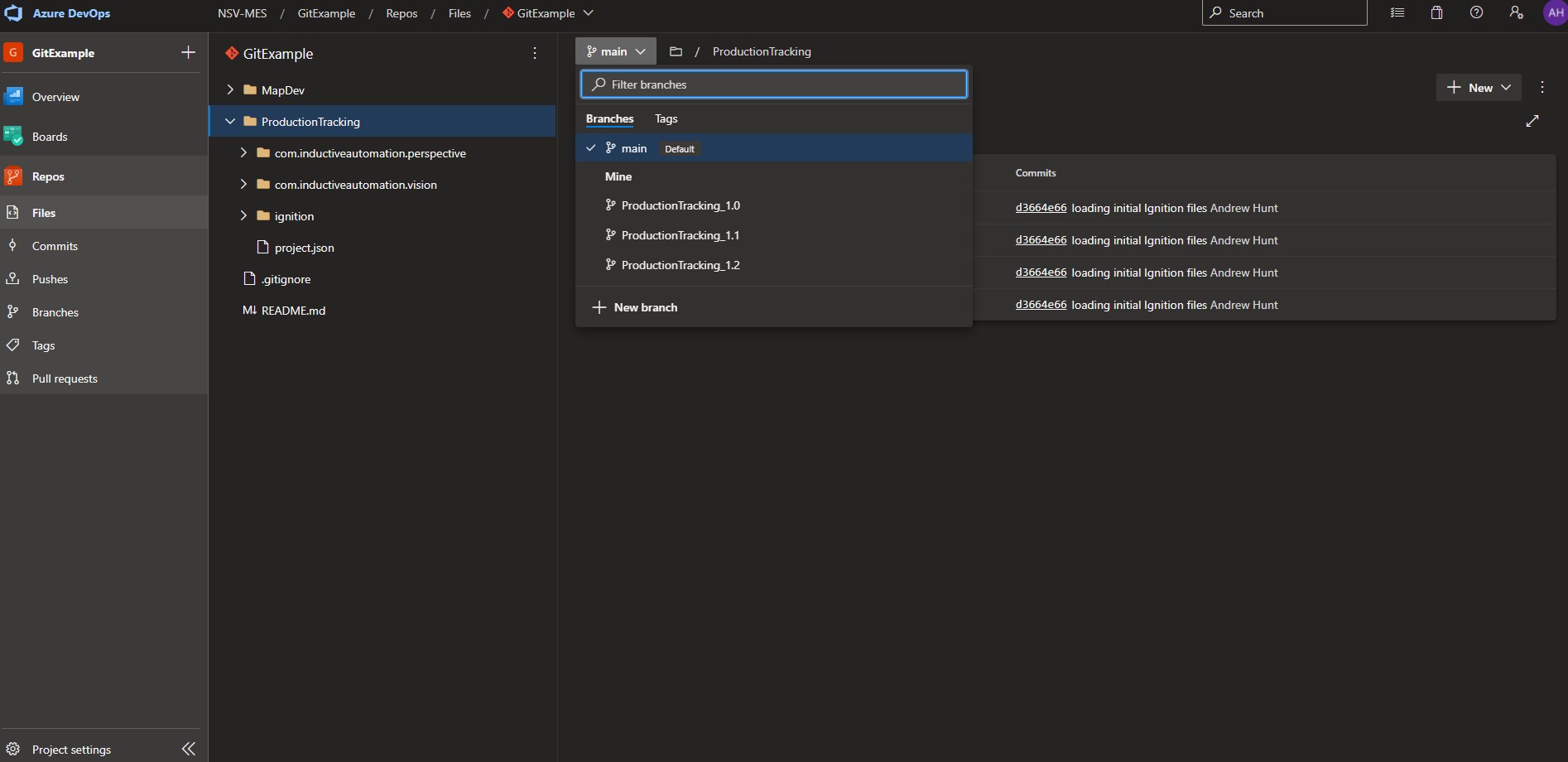Screen dimensions: 1568x762
Task: Switch to the Tags tab in the branch picker
Action: pos(666,118)
